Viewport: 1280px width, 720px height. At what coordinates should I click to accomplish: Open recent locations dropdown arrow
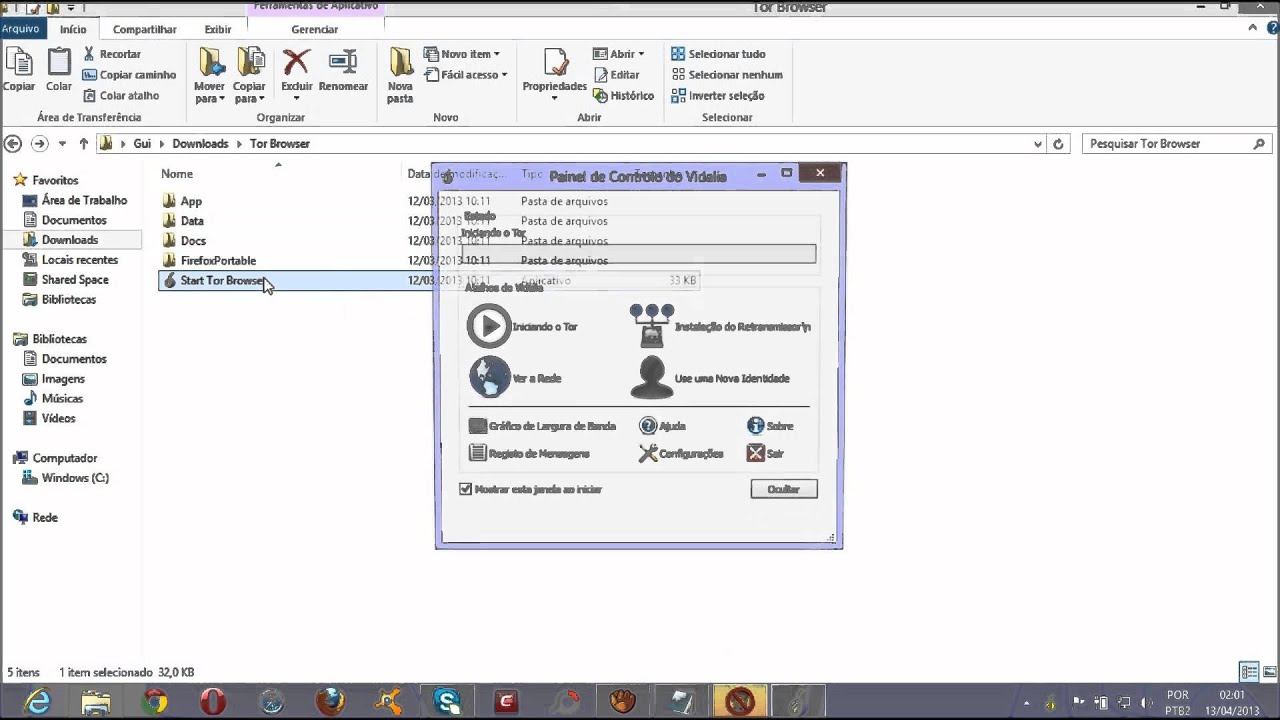[62, 144]
